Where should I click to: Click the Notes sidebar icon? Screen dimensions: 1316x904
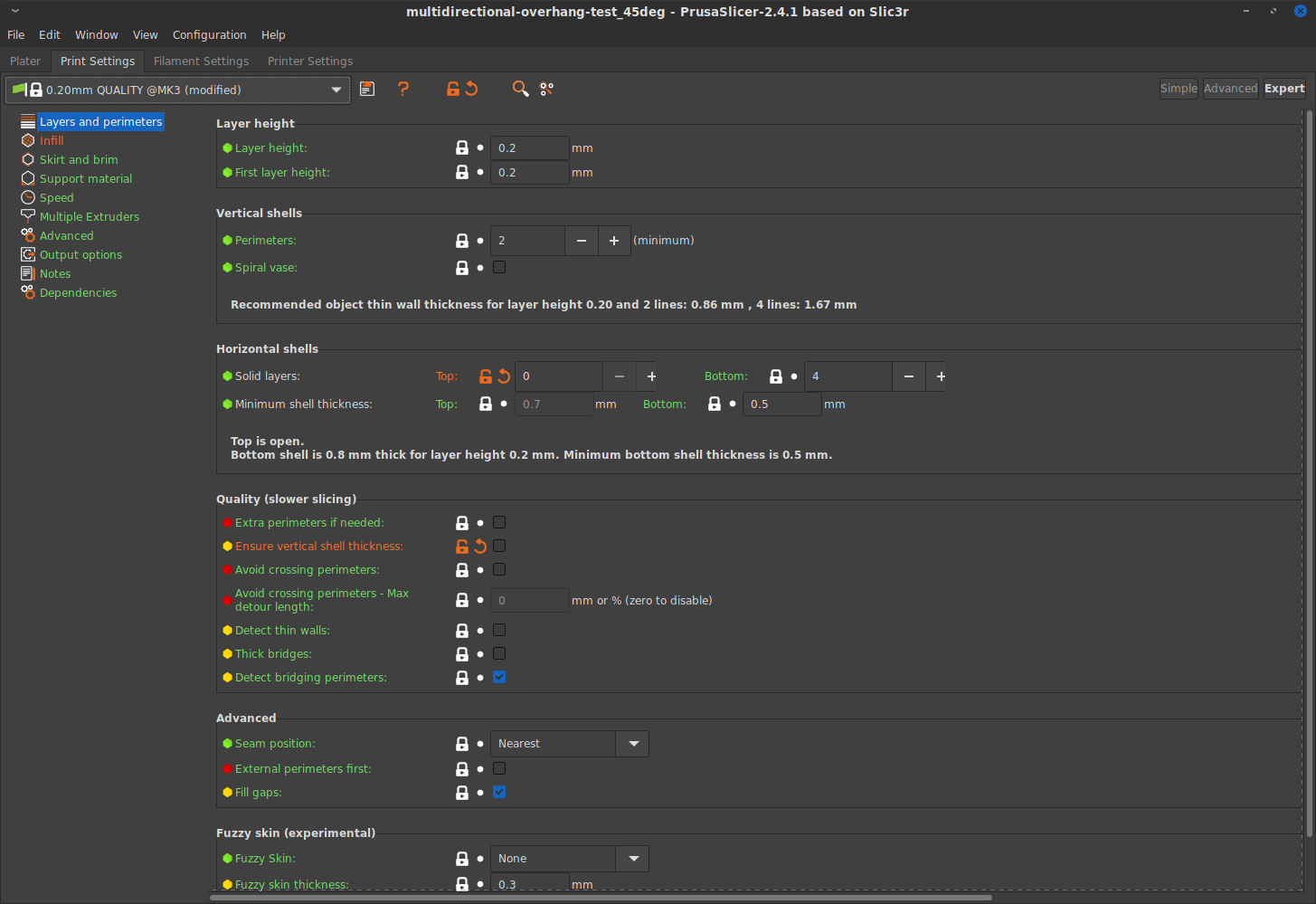click(28, 273)
